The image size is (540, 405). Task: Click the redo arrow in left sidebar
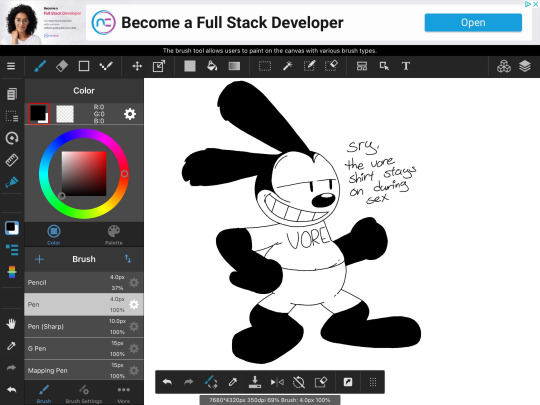11,367
